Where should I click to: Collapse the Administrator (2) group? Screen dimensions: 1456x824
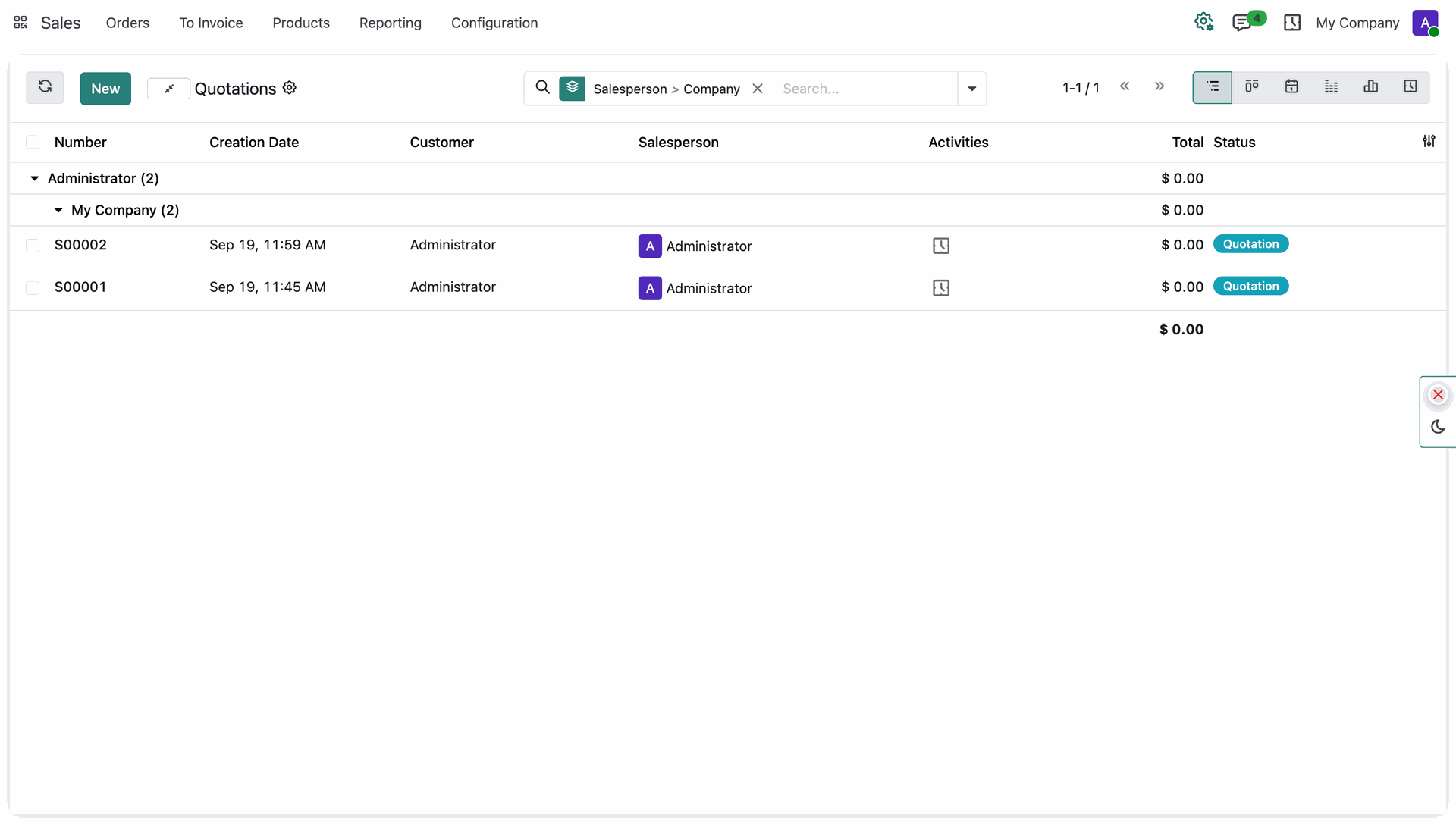click(34, 179)
